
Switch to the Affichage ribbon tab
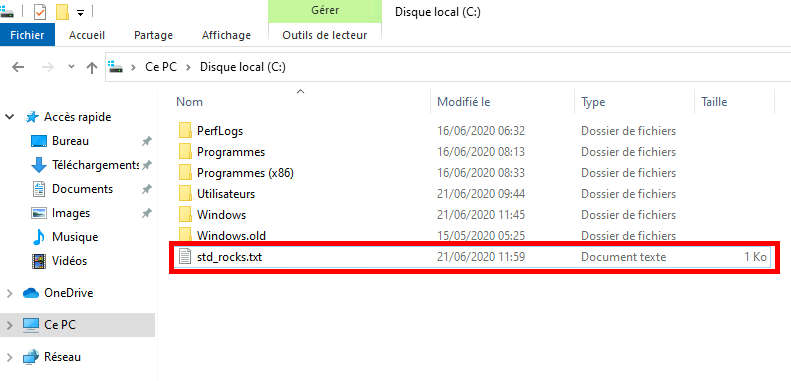pos(227,35)
